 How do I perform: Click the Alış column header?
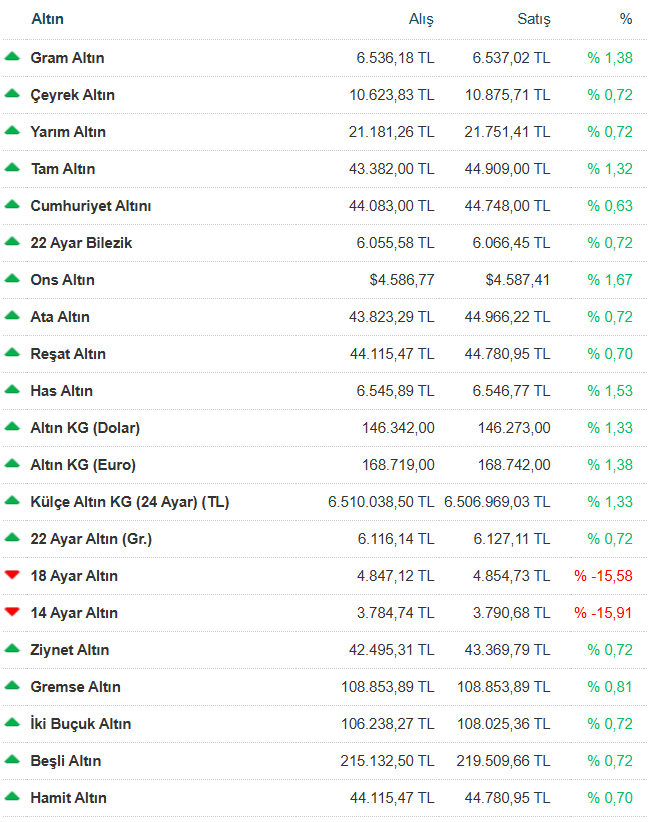tap(421, 19)
